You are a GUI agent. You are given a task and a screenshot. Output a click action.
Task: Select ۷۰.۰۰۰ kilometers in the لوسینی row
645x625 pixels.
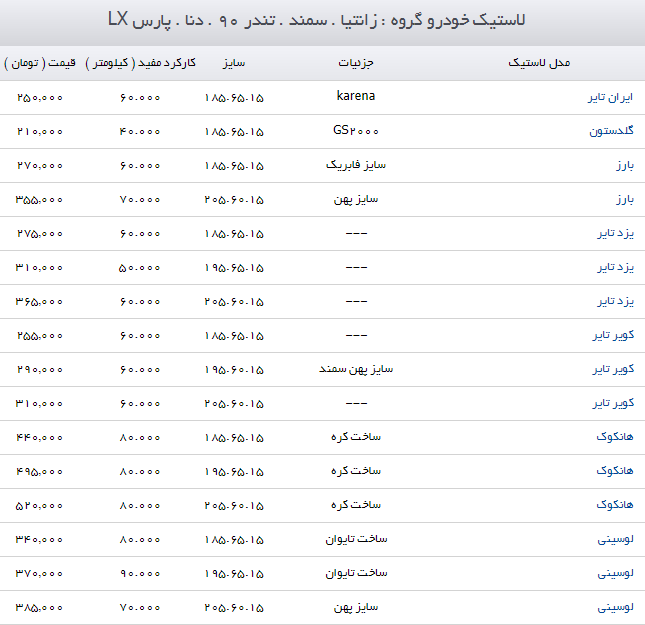(140, 608)
